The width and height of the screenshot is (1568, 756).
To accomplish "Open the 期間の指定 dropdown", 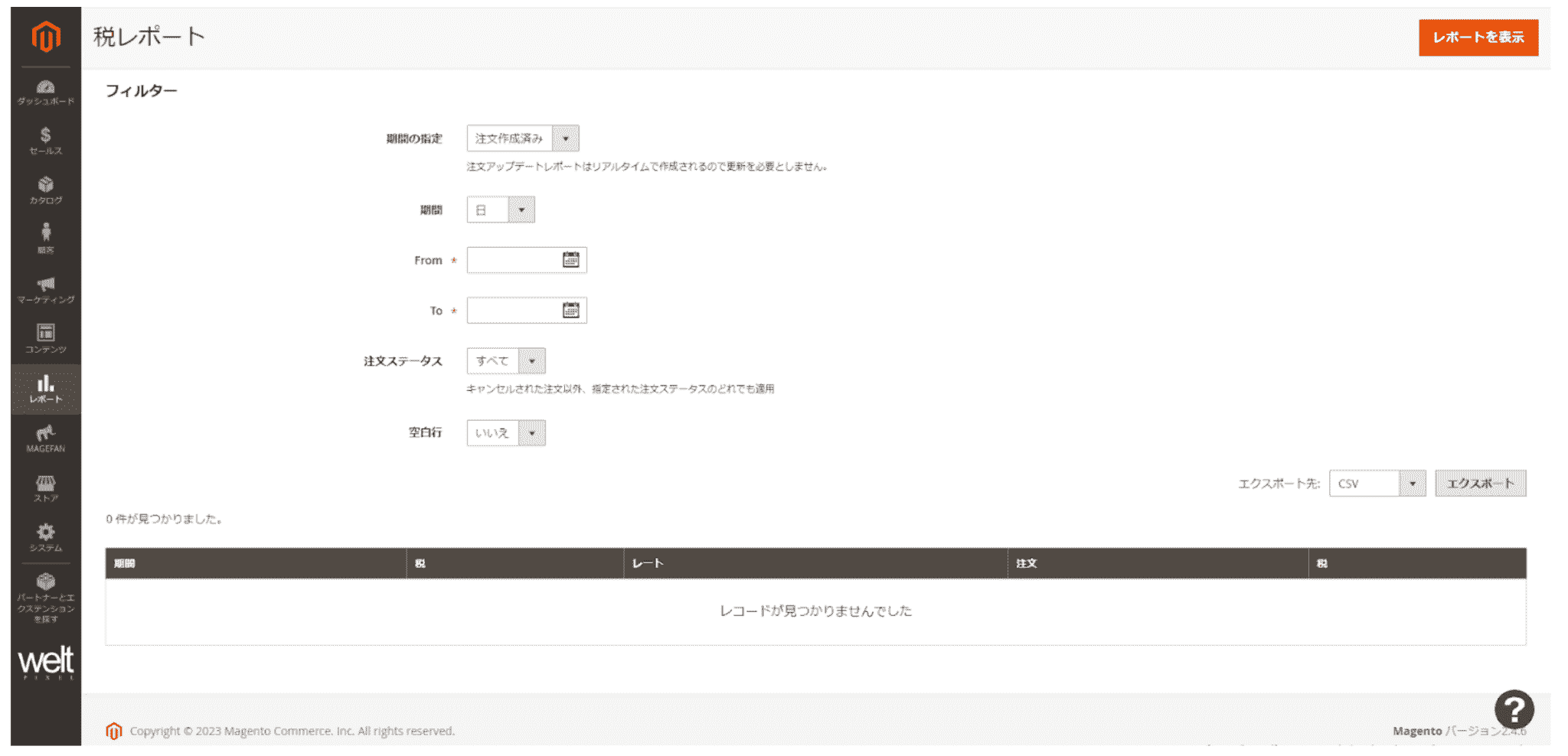I will (566, 138).
